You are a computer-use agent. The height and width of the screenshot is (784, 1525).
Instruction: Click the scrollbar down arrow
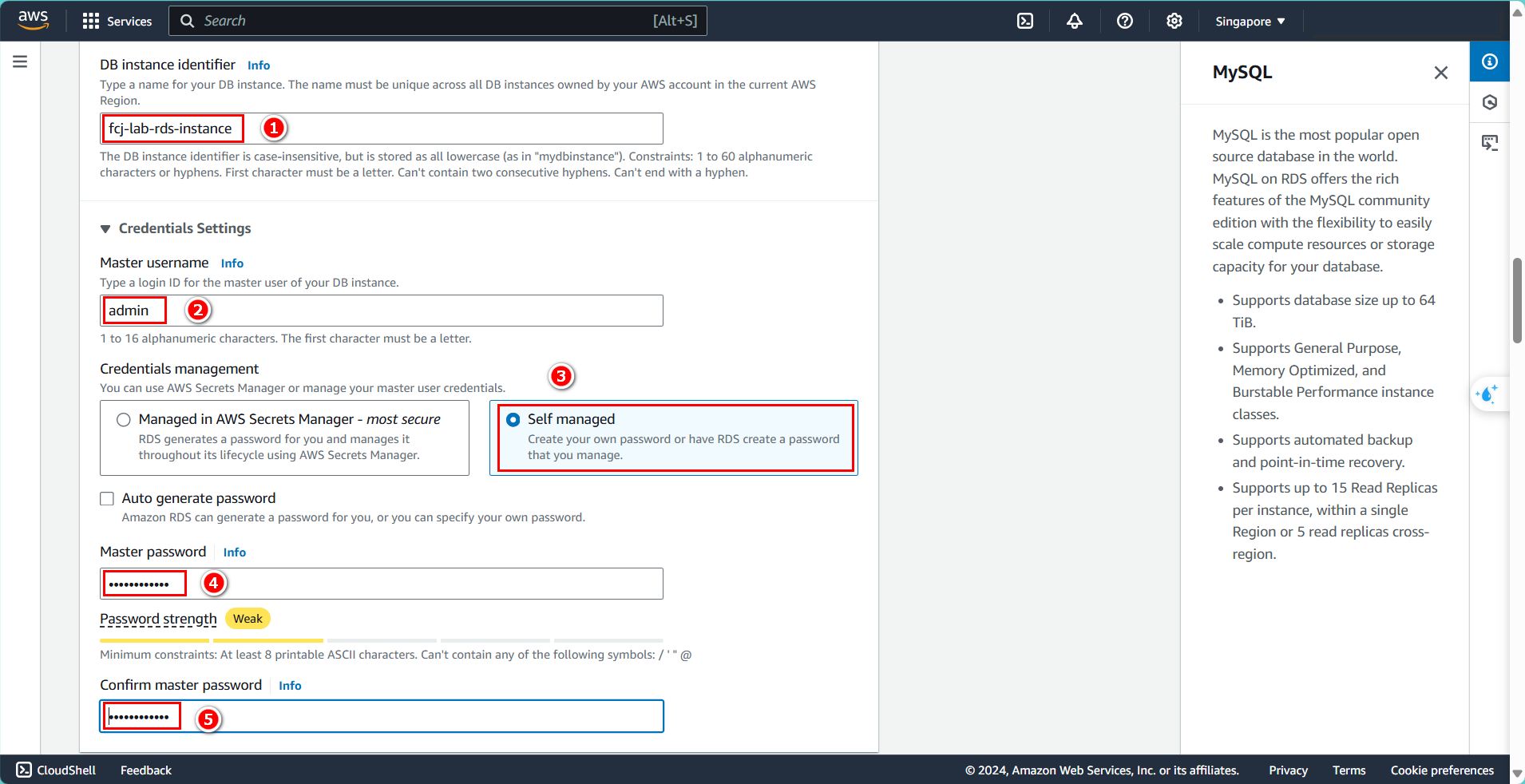(x=1517, y=774)
